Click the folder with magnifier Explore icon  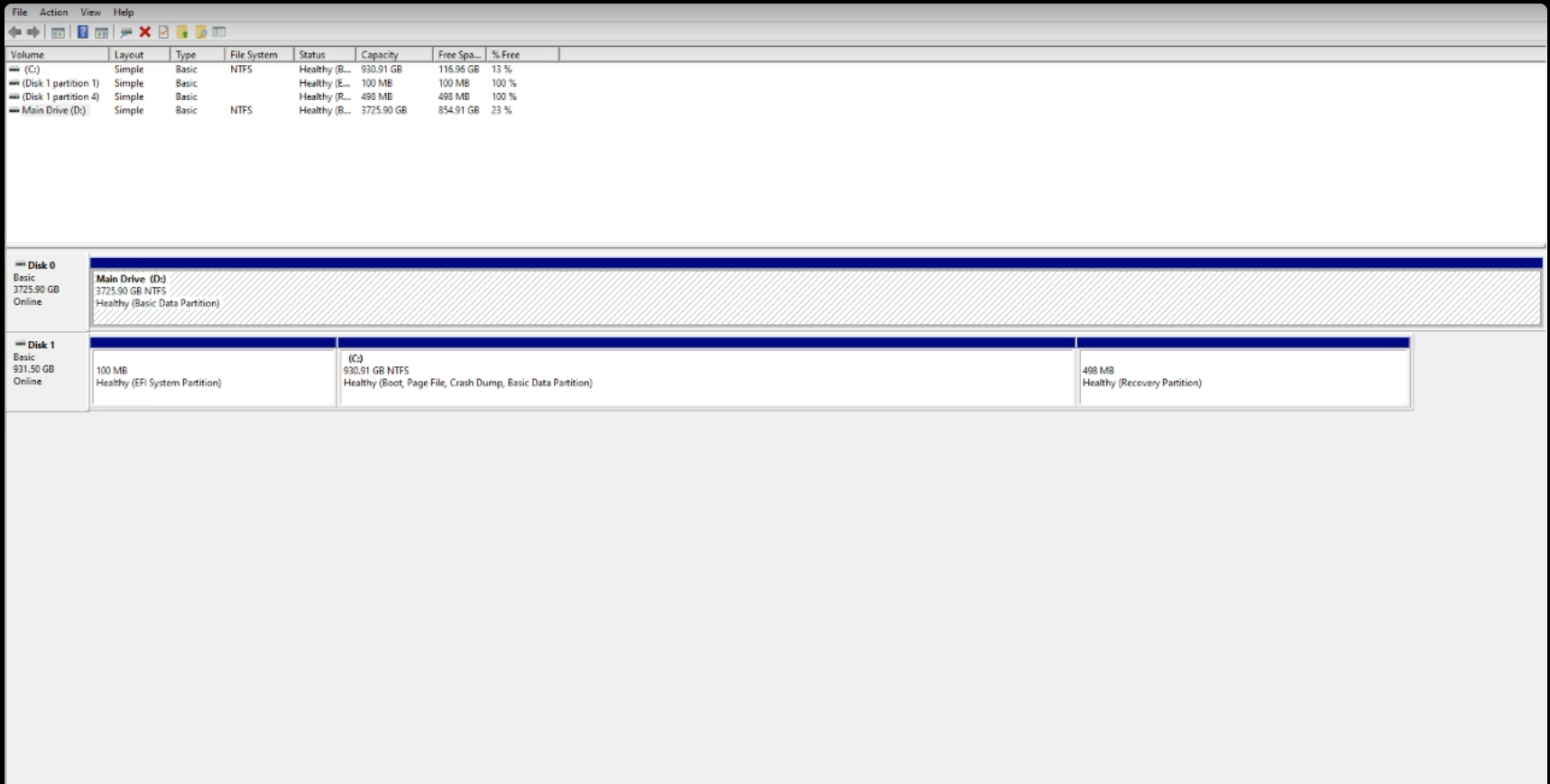[x=201, y=32]
